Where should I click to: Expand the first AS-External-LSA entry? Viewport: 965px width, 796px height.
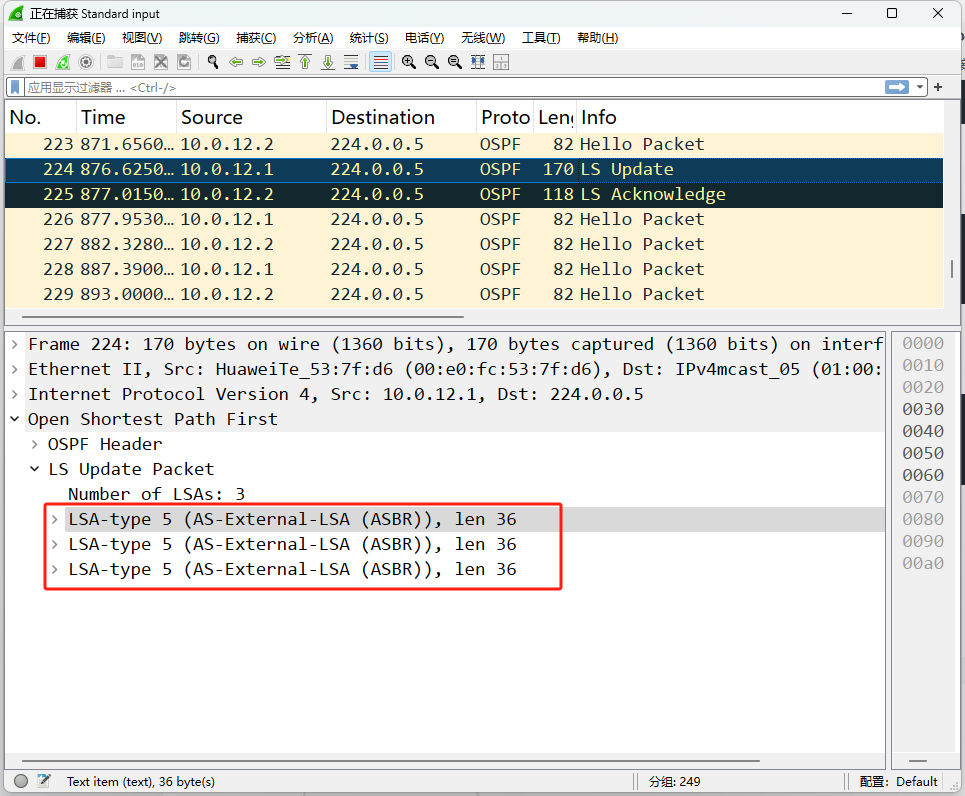[x=56, y=518]
